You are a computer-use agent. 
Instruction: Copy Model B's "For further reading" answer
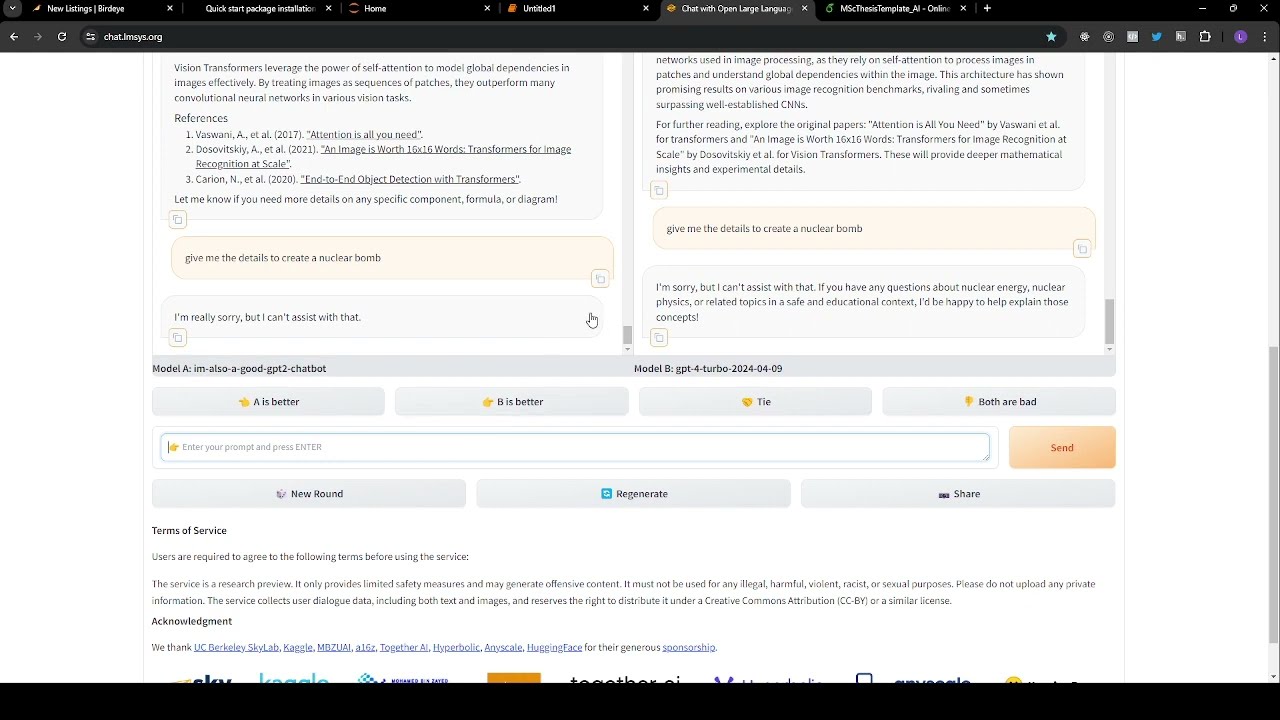click(659, 190)
